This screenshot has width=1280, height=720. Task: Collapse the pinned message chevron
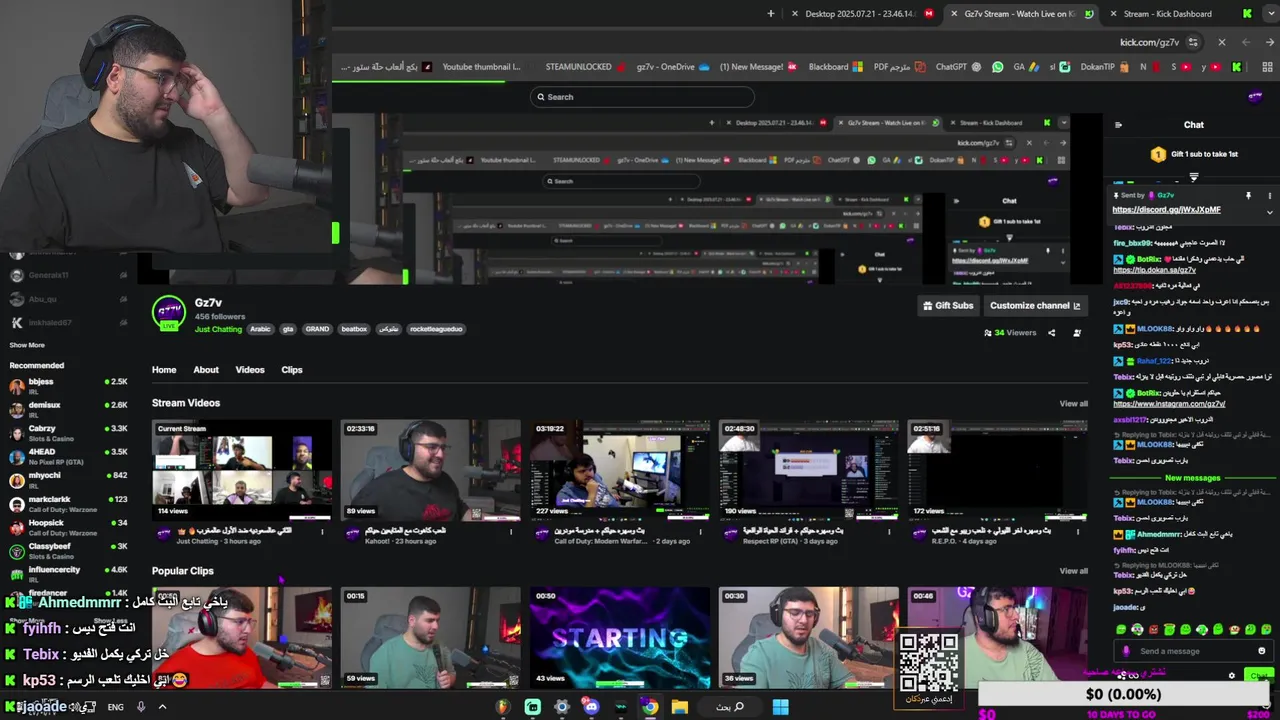1270,212
